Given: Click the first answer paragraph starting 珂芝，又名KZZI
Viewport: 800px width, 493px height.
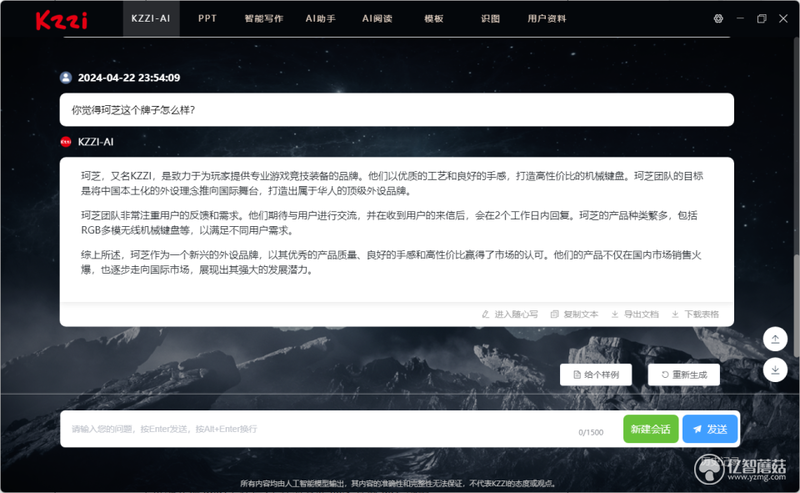Looking at the screenshot, I should pos(392,183).
